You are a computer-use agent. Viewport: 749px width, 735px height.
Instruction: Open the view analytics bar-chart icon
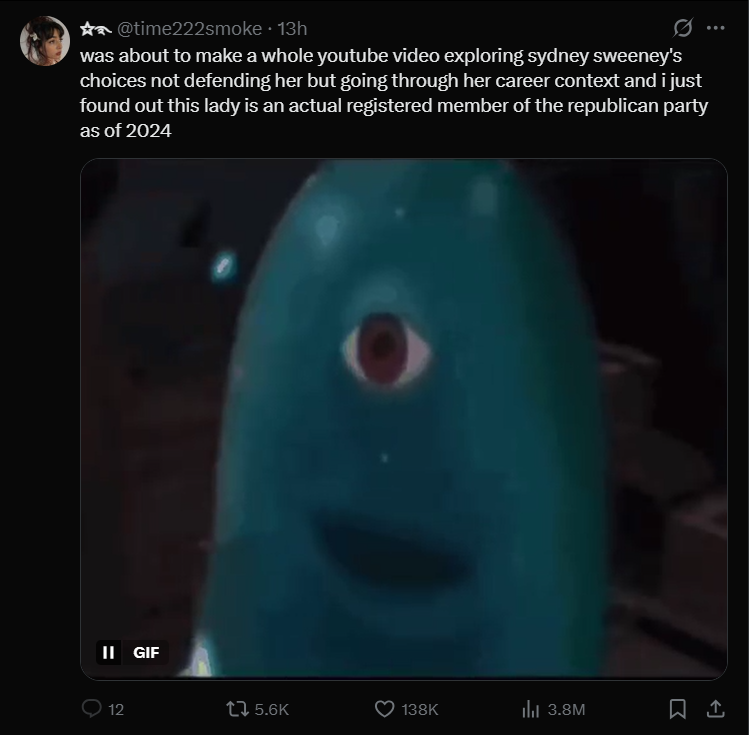click(531, 709)
